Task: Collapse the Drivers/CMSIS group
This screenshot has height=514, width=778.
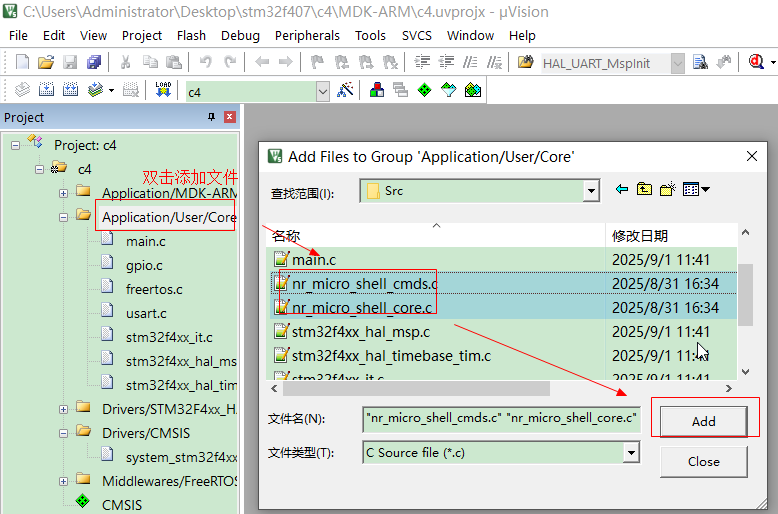Action: (x=64, y=433)
